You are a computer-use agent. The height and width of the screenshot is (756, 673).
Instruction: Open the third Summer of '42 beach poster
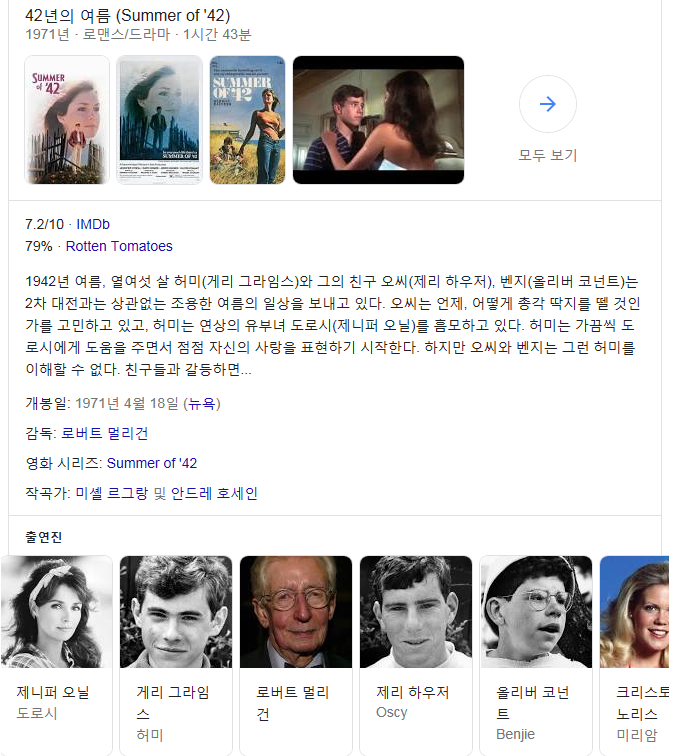(247, 120)
